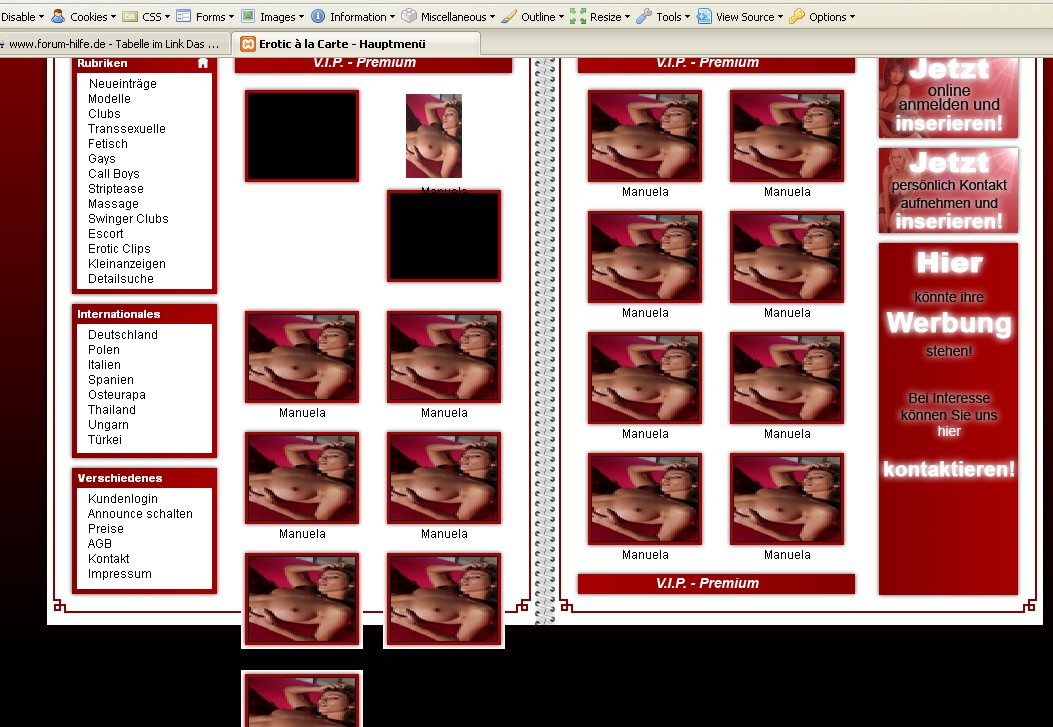Open the Disable dropdown menu
Viewport: 1053px width, 727px height.
pyautogui.click(x=22, y=16)
